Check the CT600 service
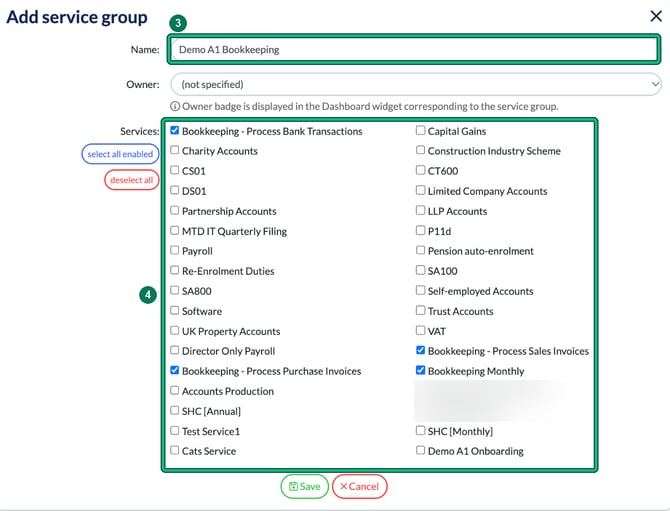The height and width of the screenshot is (511, 670). (420, 170)
